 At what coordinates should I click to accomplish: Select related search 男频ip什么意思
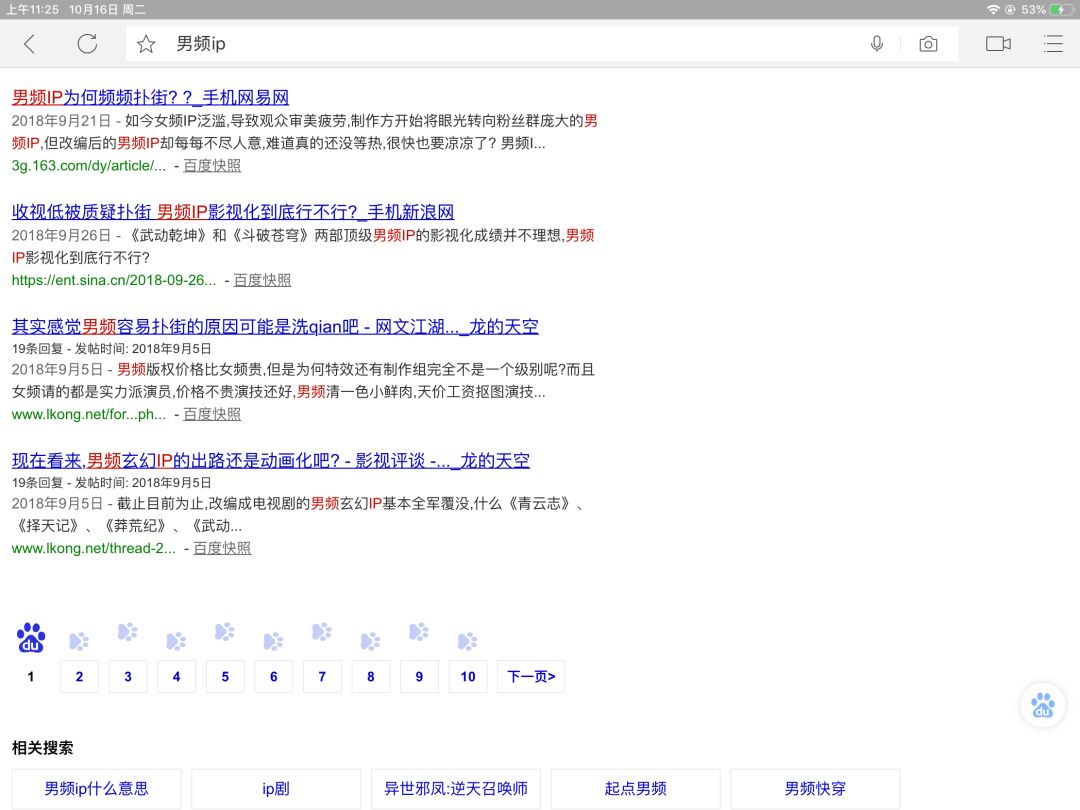[97, 789]
